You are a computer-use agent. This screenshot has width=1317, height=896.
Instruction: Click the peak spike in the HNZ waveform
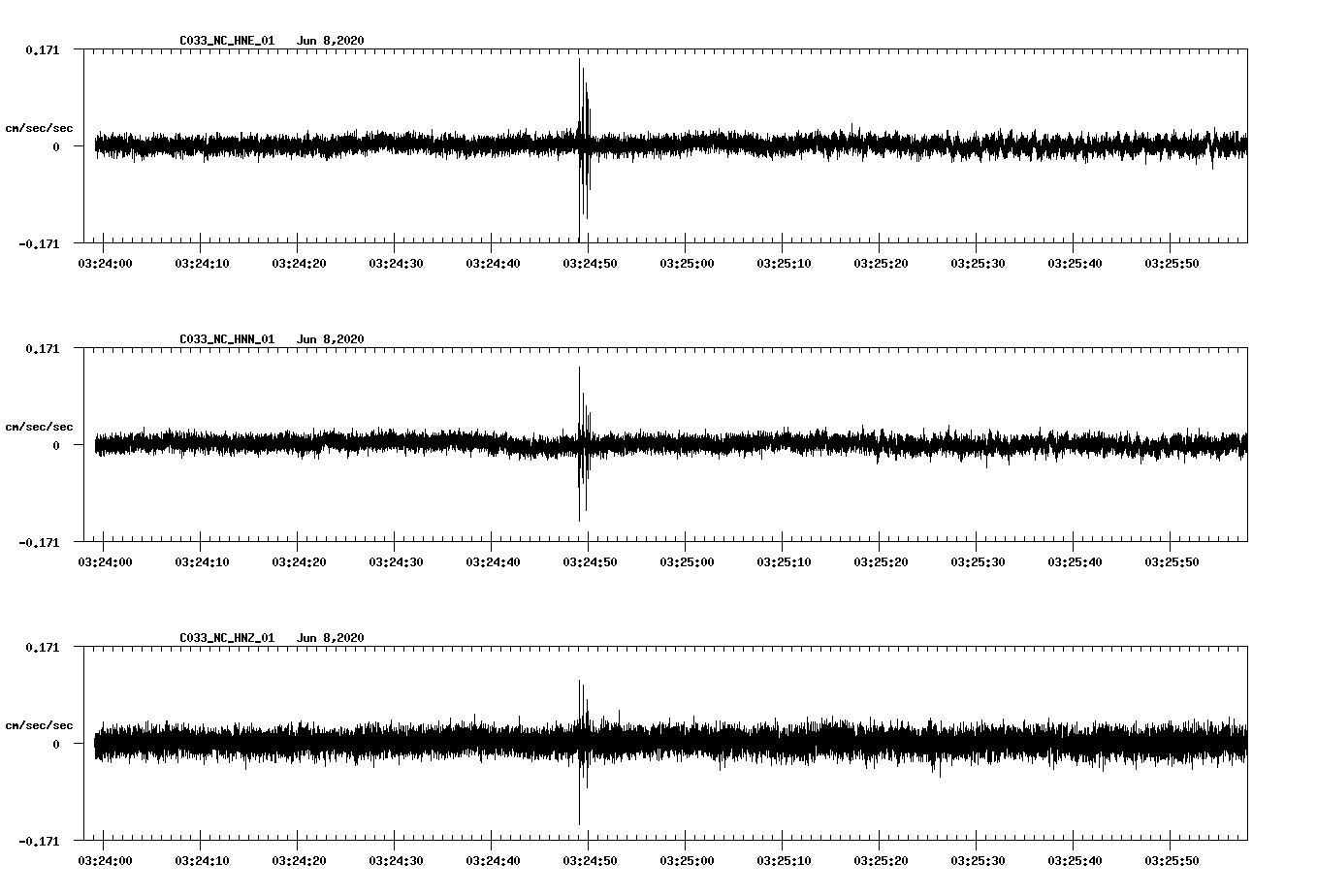(x=580, y=752)
